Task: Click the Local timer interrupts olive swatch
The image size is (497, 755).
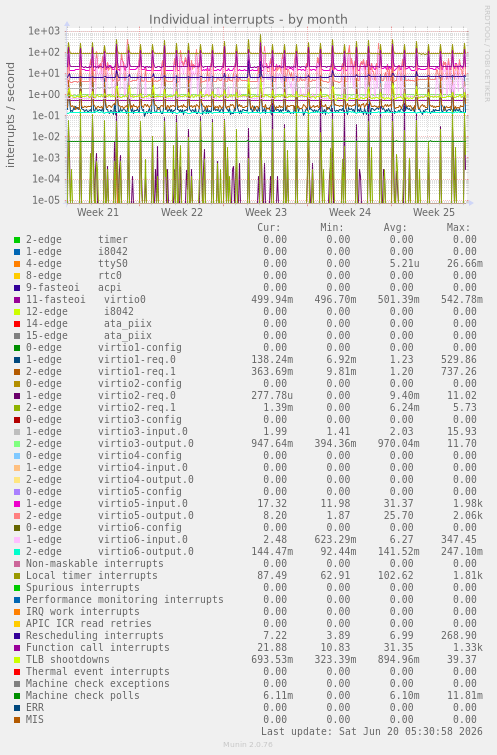Action: click(17, 576)
